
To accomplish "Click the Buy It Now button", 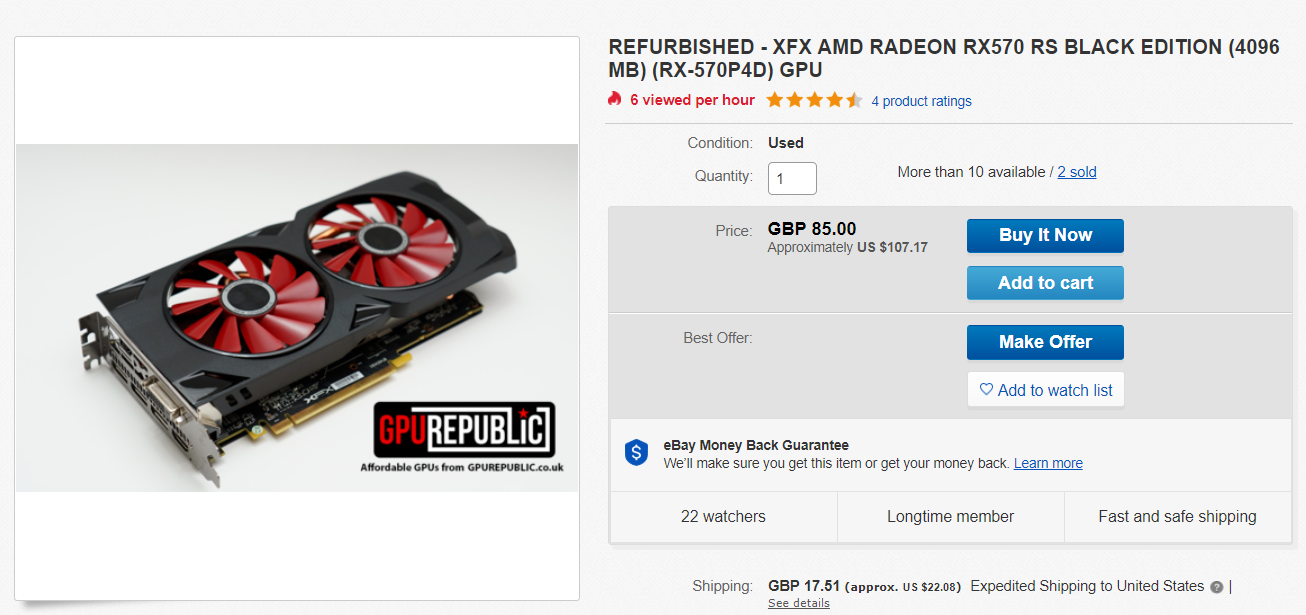I will [1045, 235].
